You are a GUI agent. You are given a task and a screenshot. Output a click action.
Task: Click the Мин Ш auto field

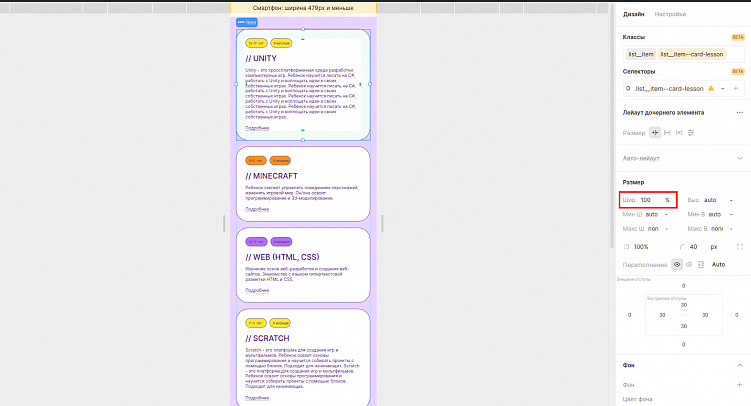coord(652,214)
